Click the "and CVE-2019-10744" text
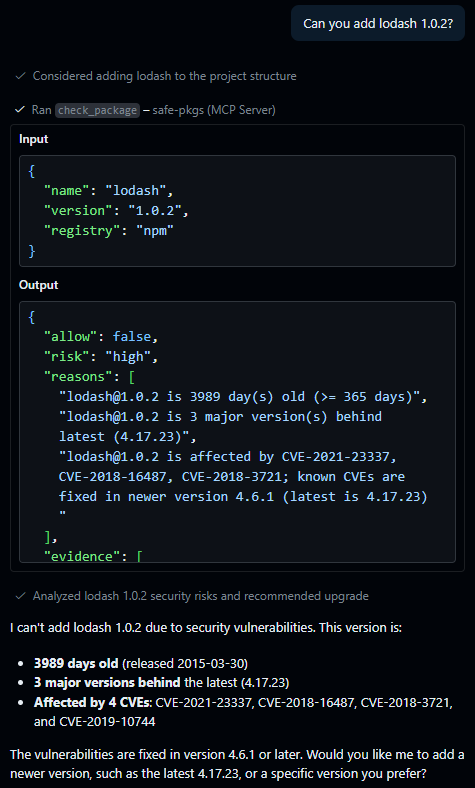Screen dimensions: 475x788 (x=94, y=722)
